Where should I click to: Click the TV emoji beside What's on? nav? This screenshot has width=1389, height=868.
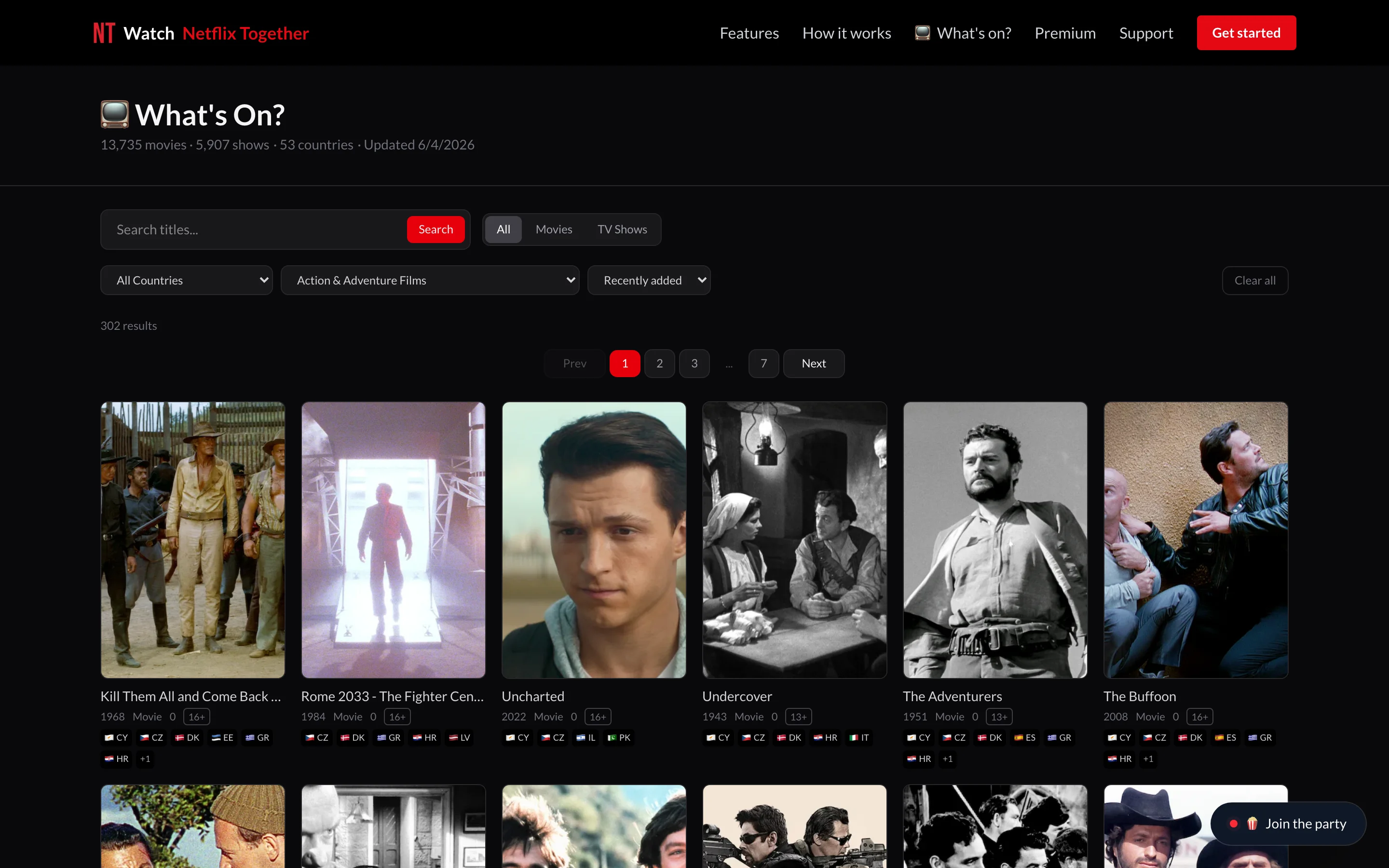(922, 33)
